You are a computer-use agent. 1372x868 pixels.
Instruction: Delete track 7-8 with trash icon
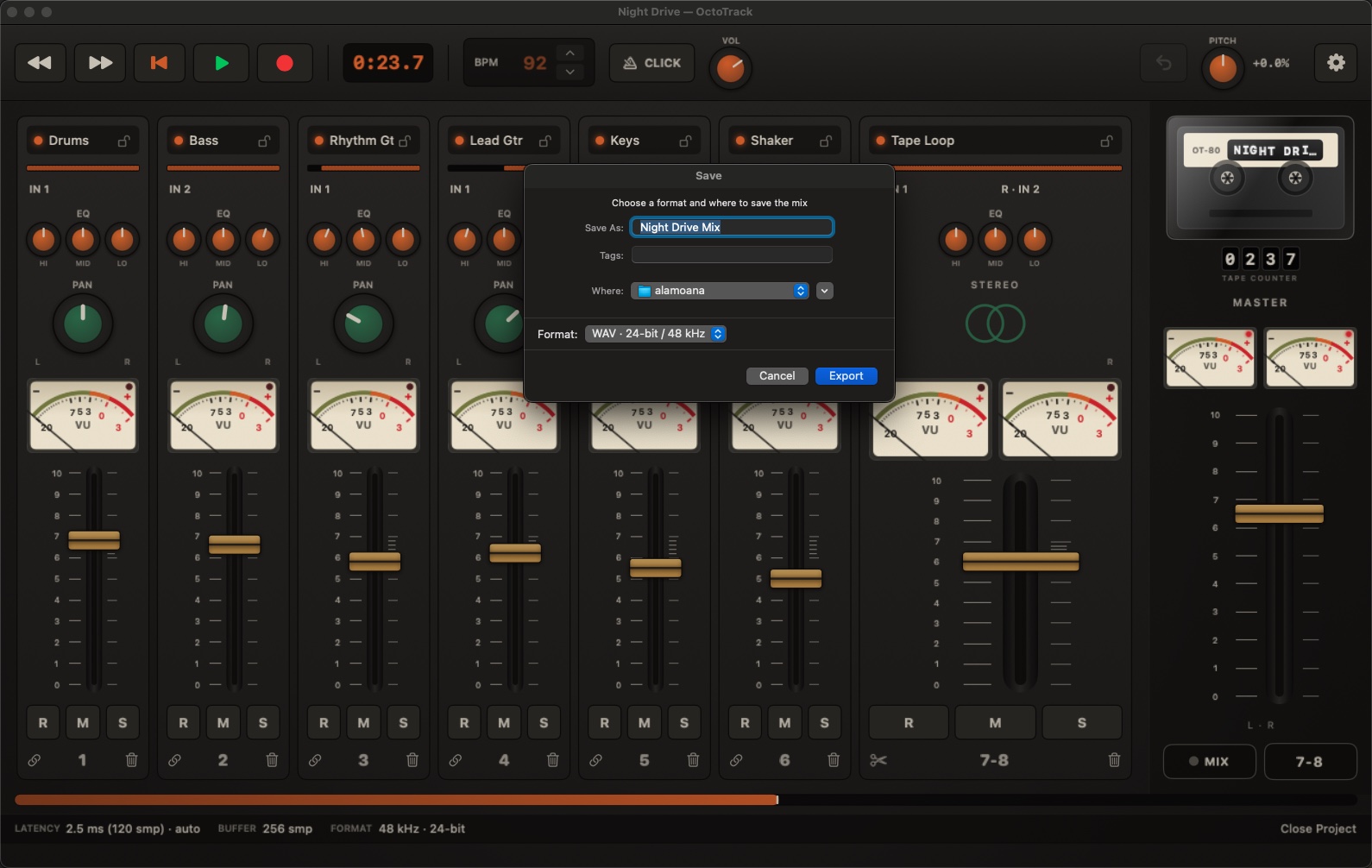click(1114, 760)
